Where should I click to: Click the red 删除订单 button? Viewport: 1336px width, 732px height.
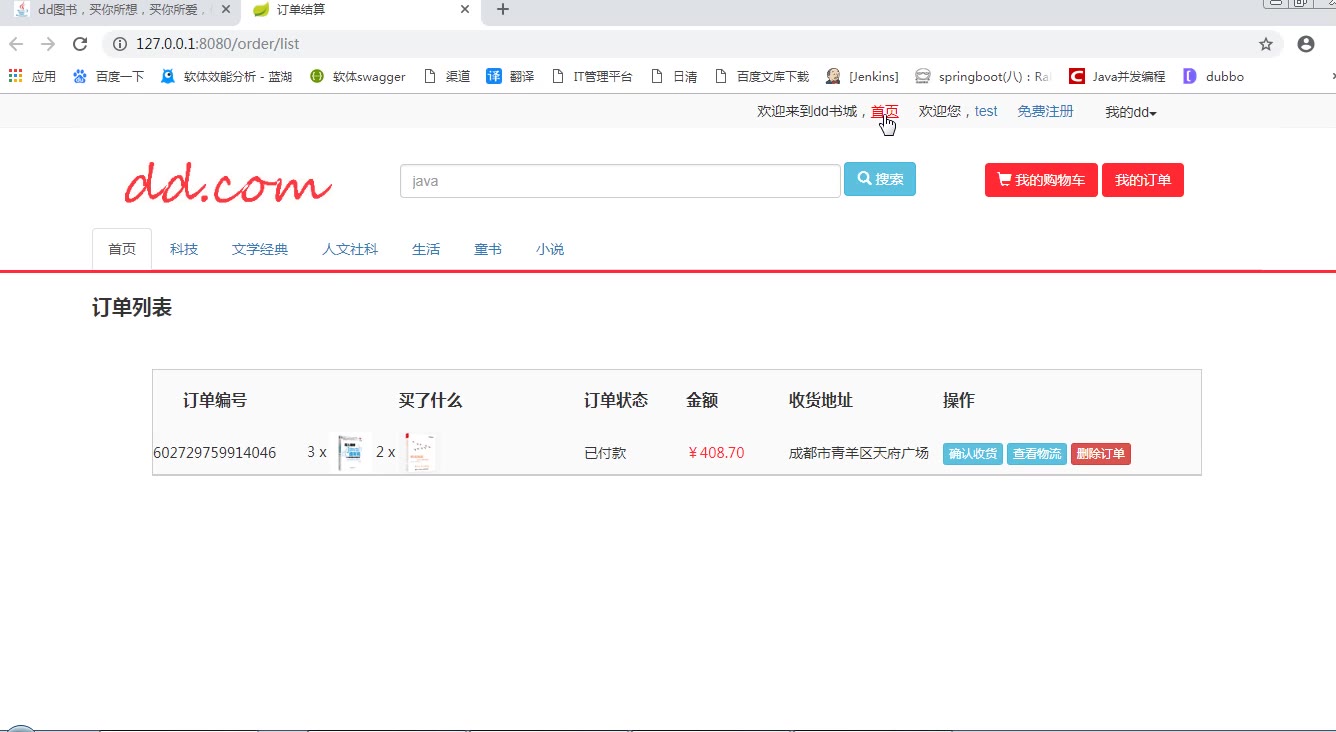coord(1100,454)
